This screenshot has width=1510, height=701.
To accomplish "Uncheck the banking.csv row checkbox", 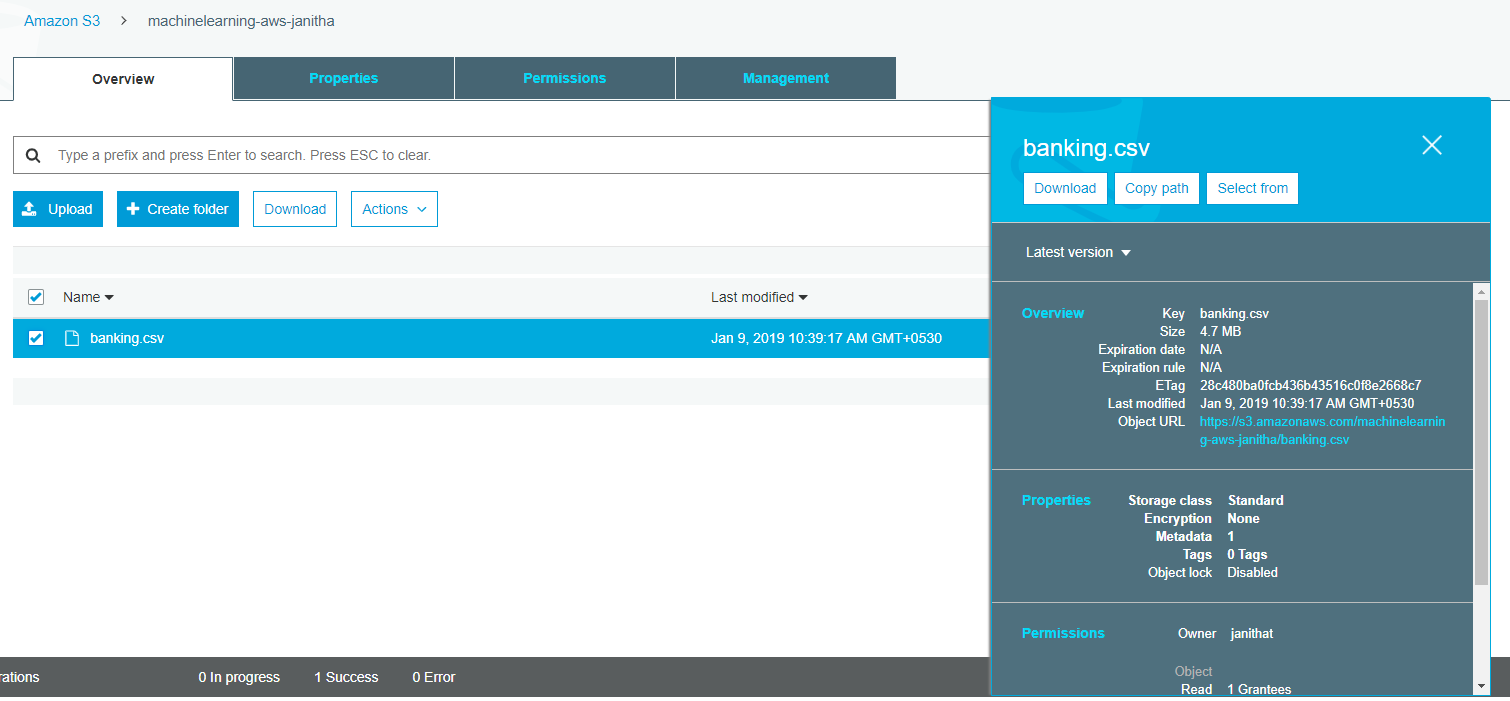I will coord(36,338).
